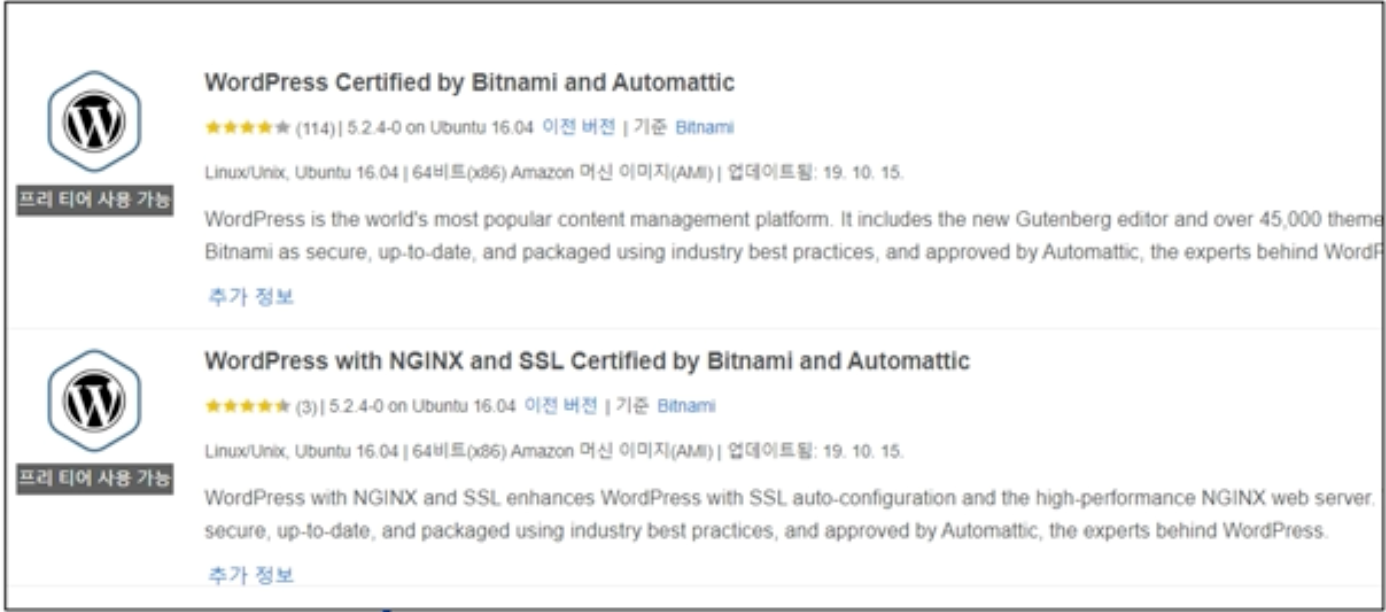The image size is (1386, 612).
Task: Click 이전 버전 link in NGINX and SSL listing
Action: pyautogui.click(x=560, y=405)
